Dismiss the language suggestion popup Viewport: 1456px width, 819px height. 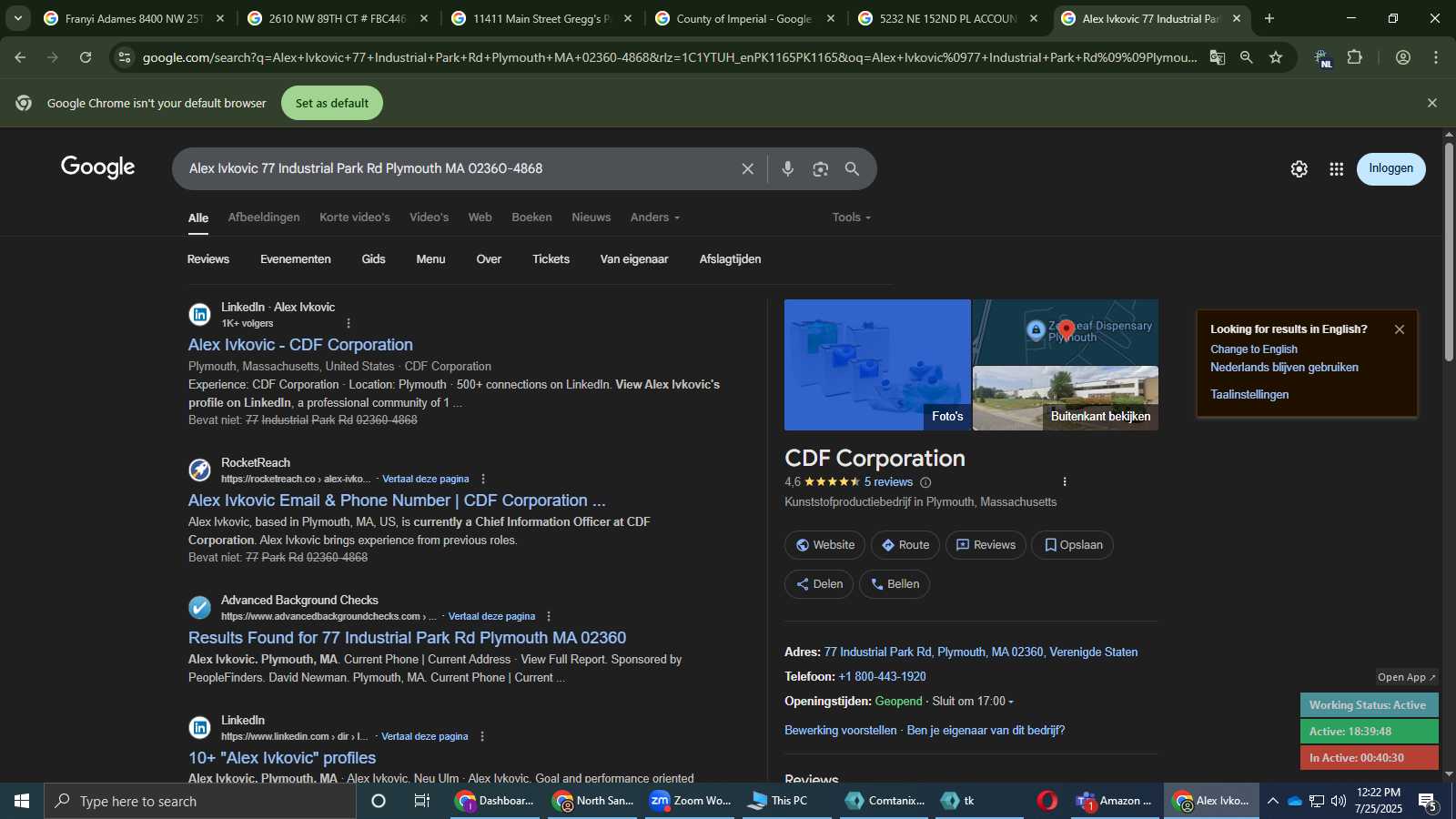tap(1400, 329)
